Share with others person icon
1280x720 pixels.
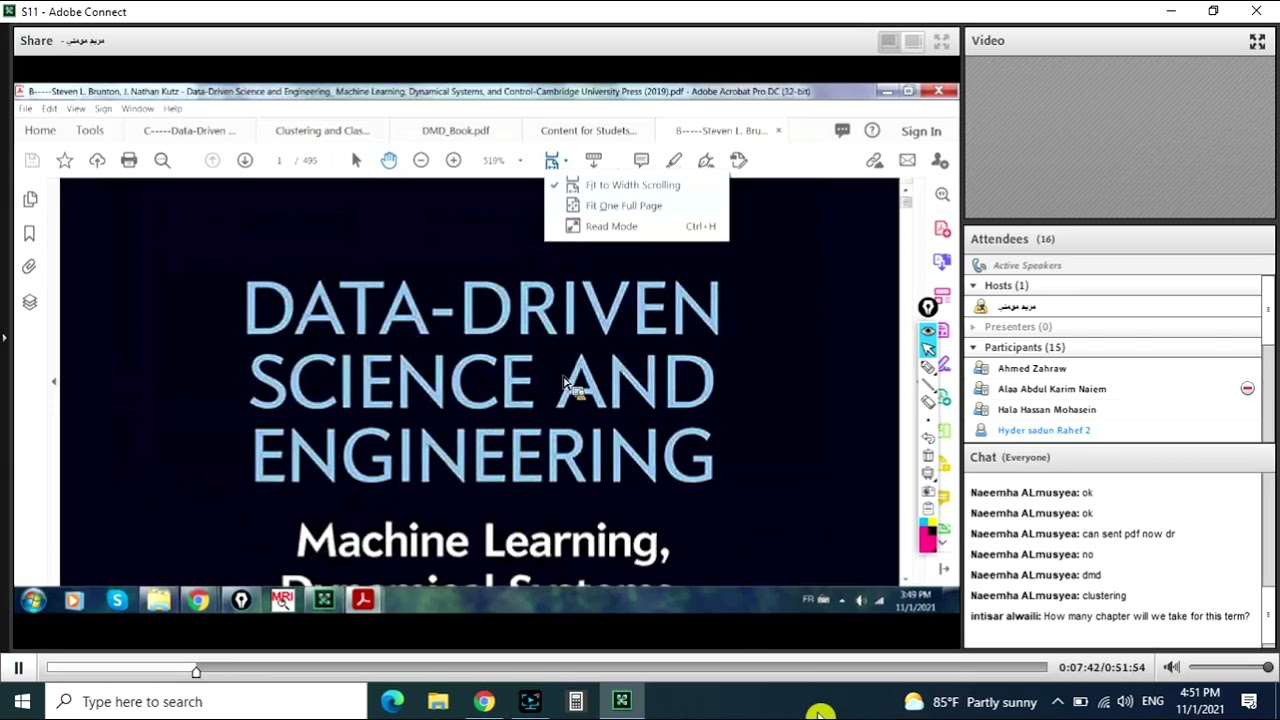point(940,160)
